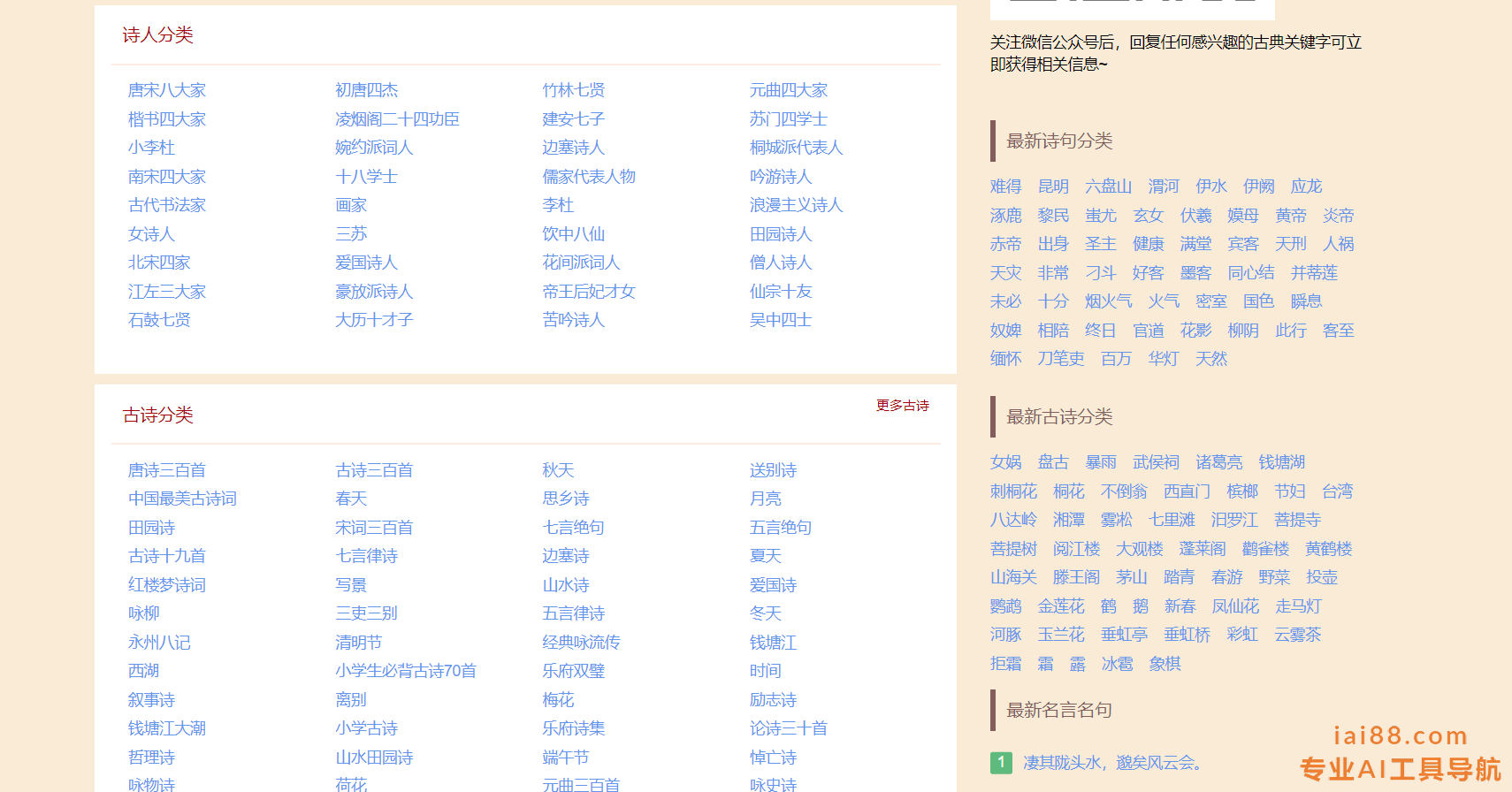Open the 更多古诗 link

click(902, 406)
